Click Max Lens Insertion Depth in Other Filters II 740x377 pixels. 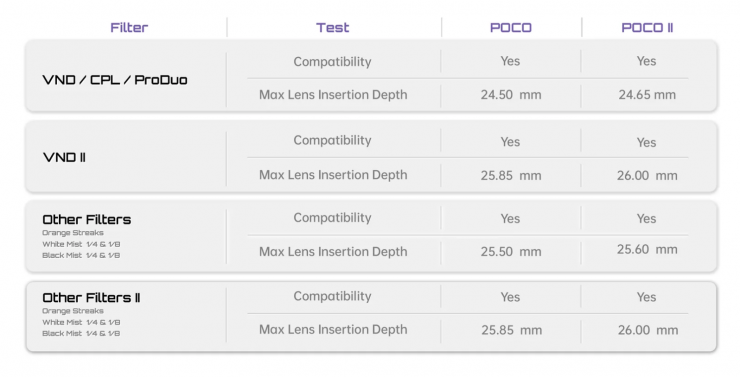click(x=333, y=329)
